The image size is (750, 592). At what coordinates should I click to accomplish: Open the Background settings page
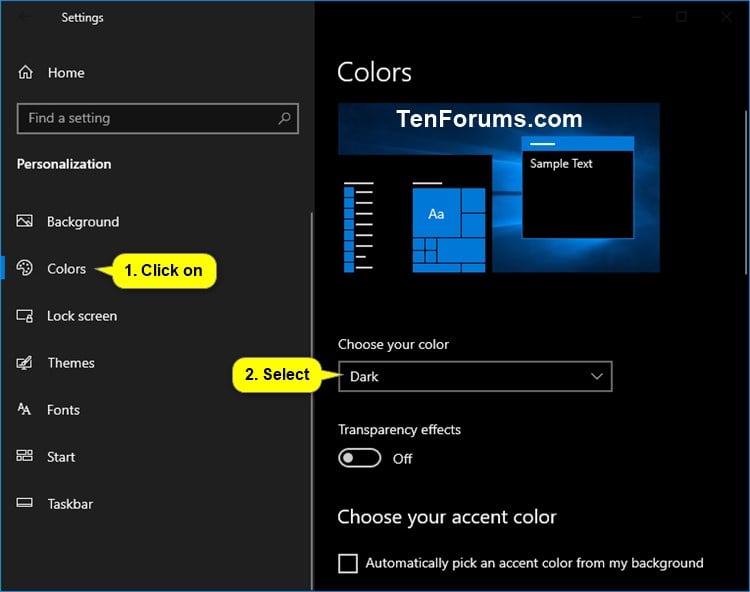click(83, 221)
